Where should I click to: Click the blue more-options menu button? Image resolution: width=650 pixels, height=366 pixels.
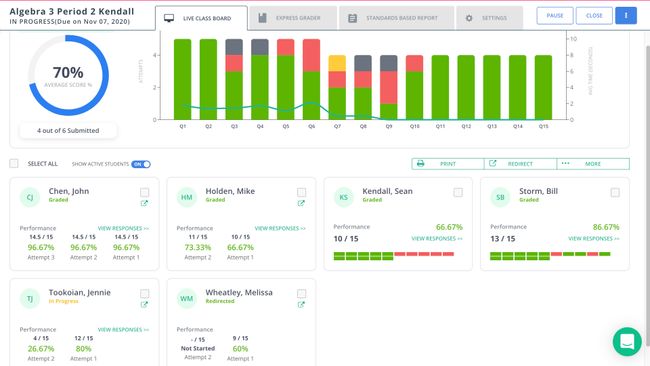tap(626, 16)
